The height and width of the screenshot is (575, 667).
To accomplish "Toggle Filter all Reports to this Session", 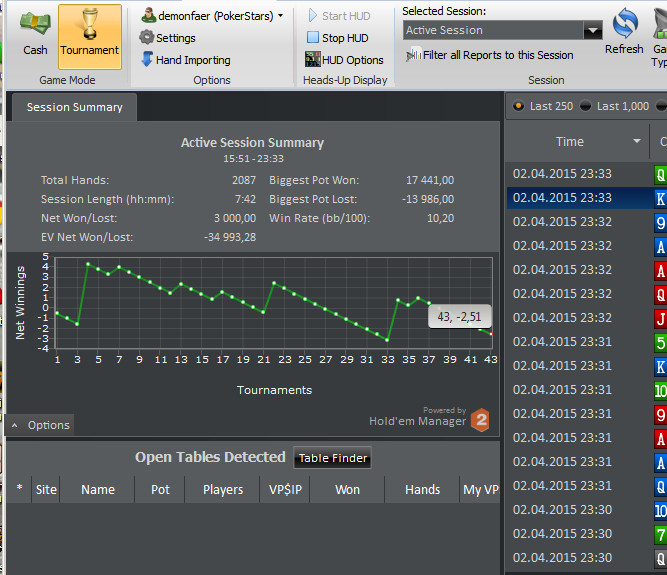I will [x=490, y=55].
